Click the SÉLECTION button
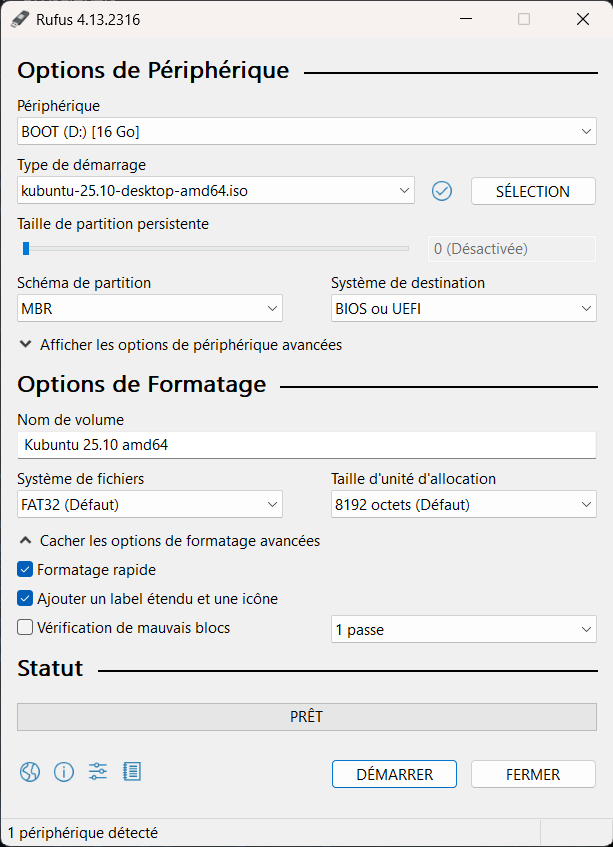This screenshot has width=613, height=847. pos(533,191)
